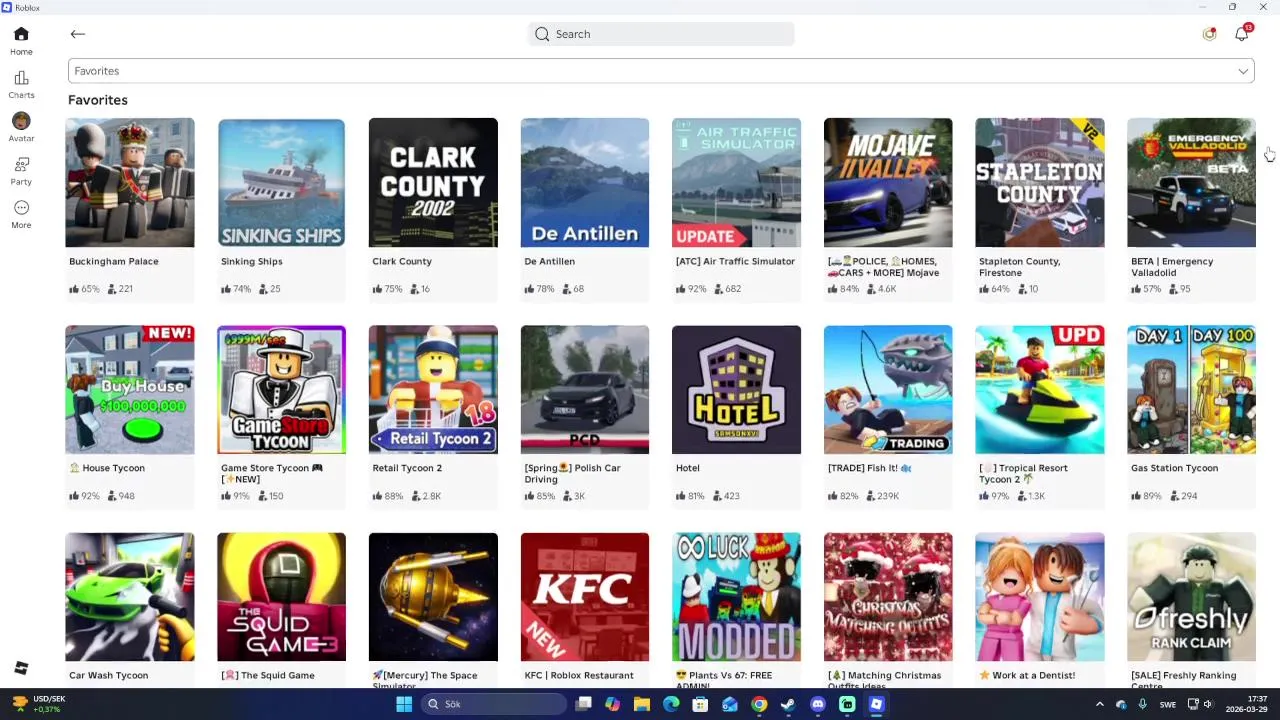Screen dimensions: 1280x720
Task: Show hidden system tray icons
Action: 1099,704
